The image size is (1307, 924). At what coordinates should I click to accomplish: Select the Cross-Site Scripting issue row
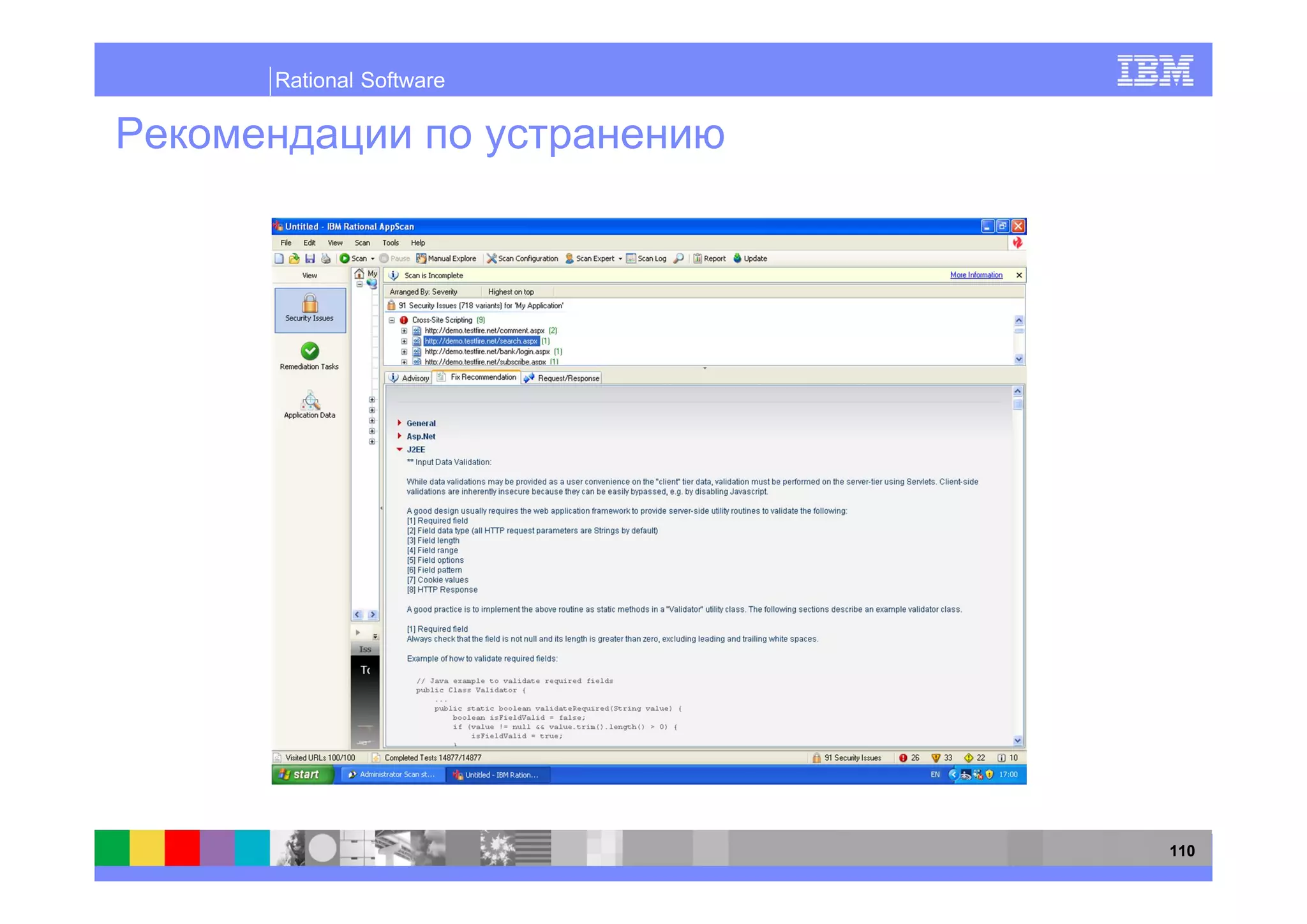(x=442, y=320)
